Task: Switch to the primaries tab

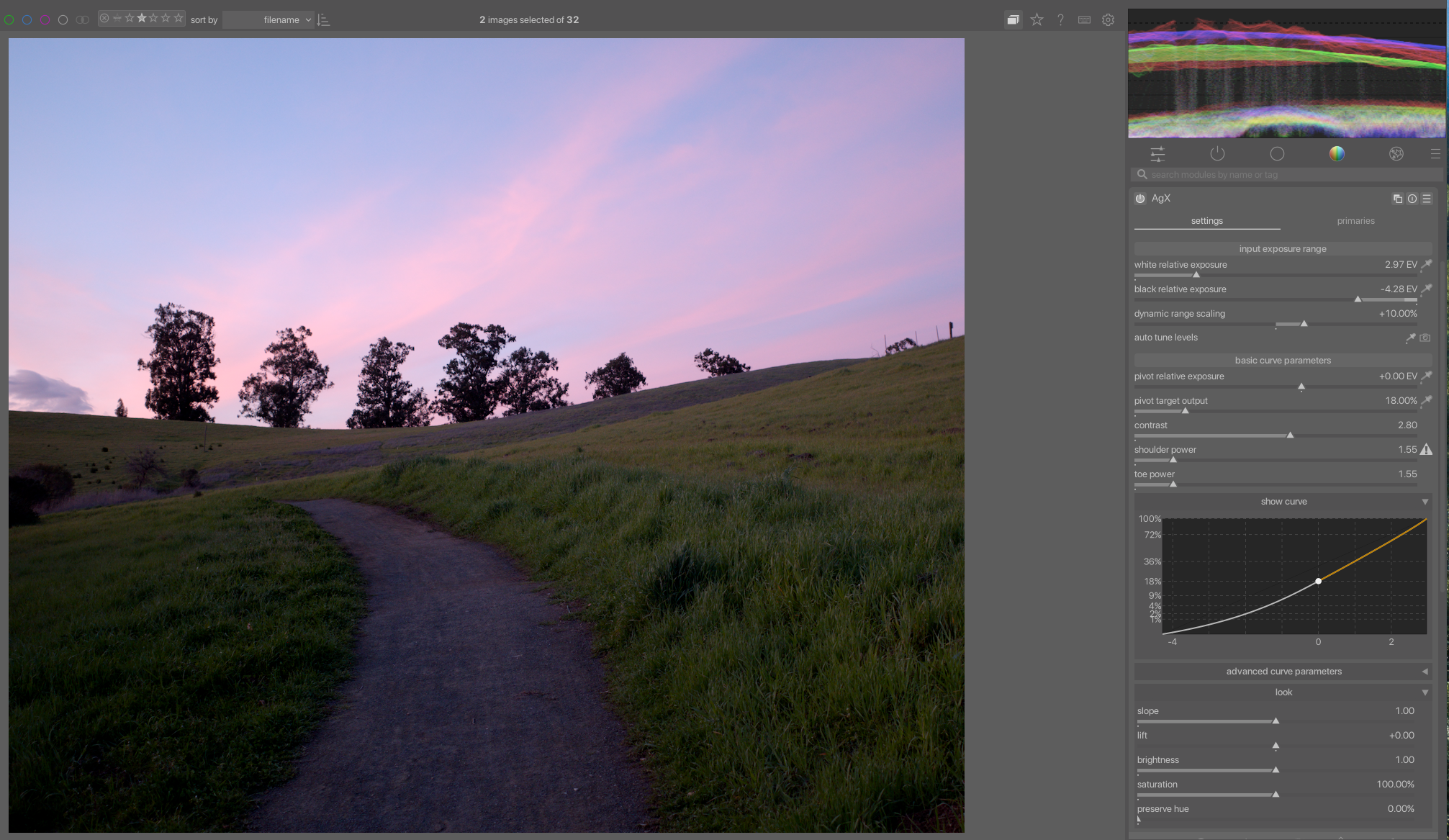Action: [1355, 221]
